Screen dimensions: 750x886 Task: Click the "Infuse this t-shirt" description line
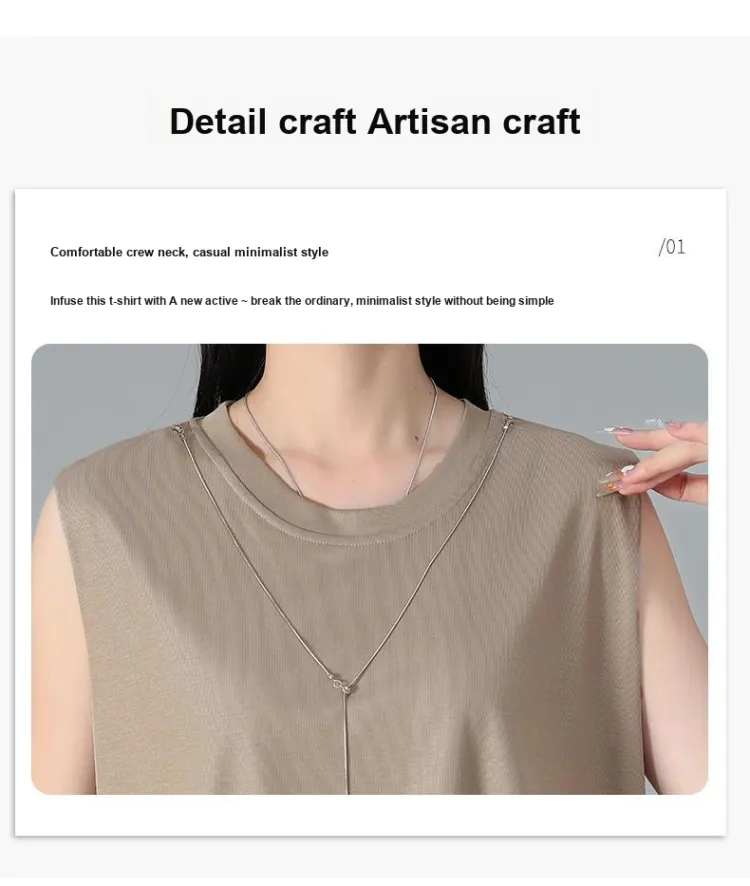pyautogui.click(x=302, y=301)
